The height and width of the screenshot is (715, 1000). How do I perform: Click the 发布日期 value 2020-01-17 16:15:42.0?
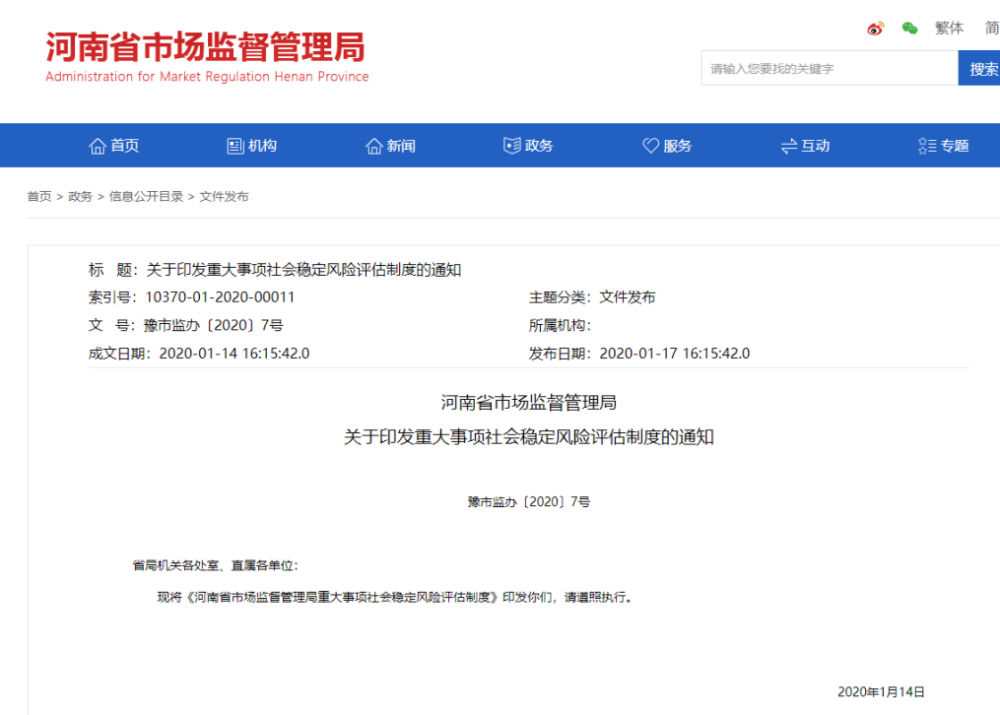coord(675,353)
